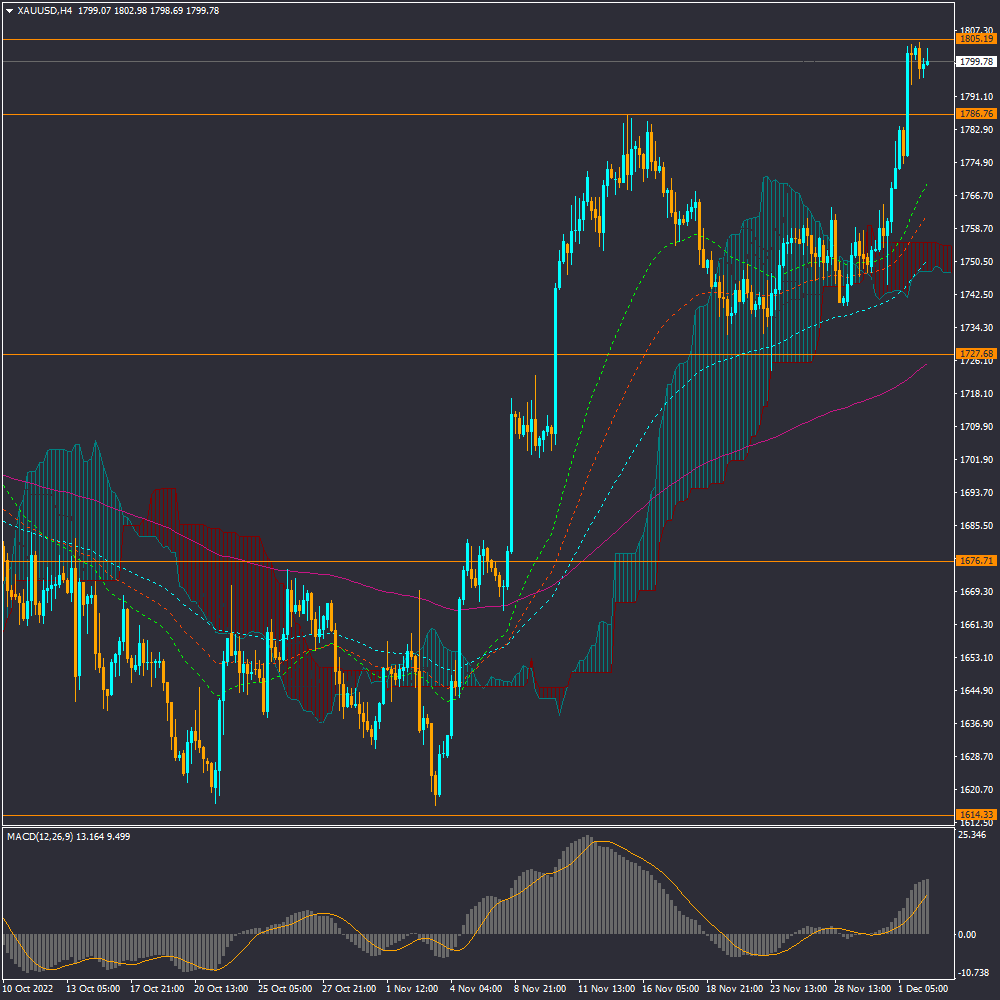Click the MACD(12,26,9) indicator label
The image size is (1000, 1000).
tap(47, 835)
